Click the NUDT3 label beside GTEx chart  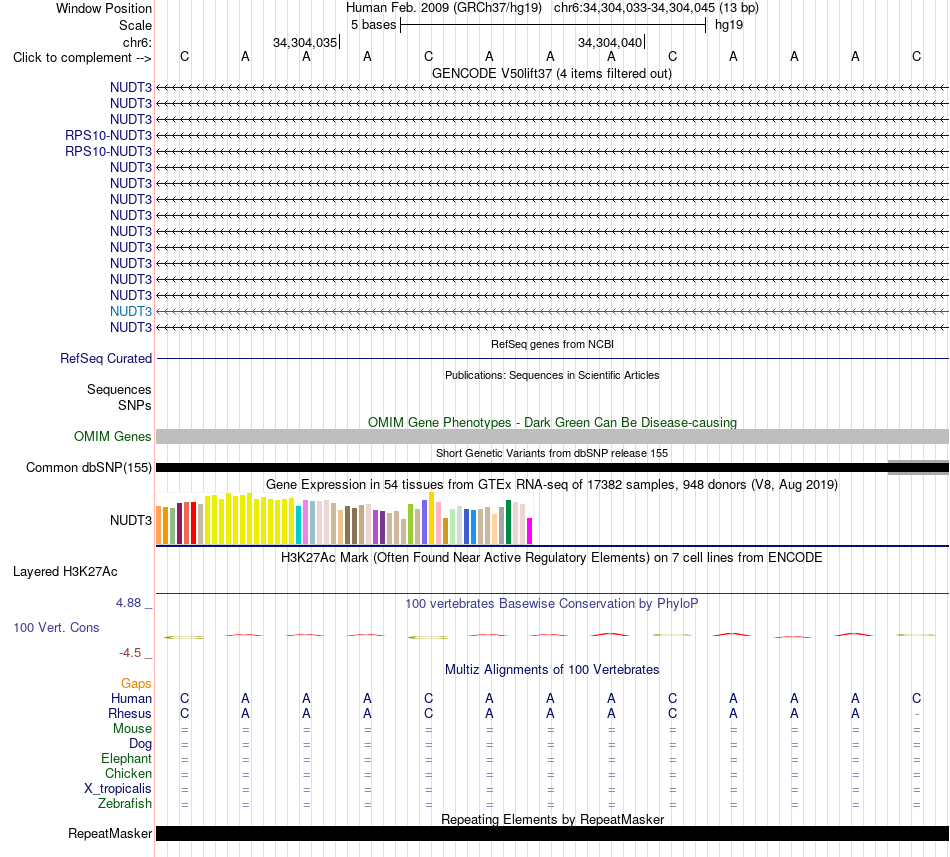pyautogui.click(x=131, y=520)
